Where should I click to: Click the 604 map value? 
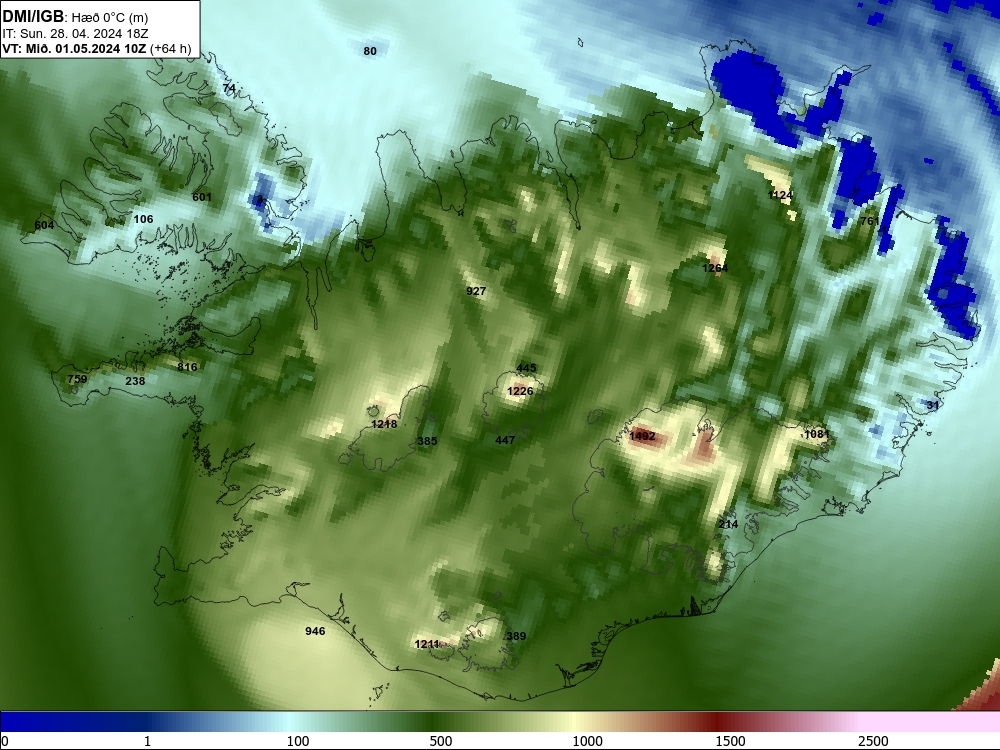44,225
